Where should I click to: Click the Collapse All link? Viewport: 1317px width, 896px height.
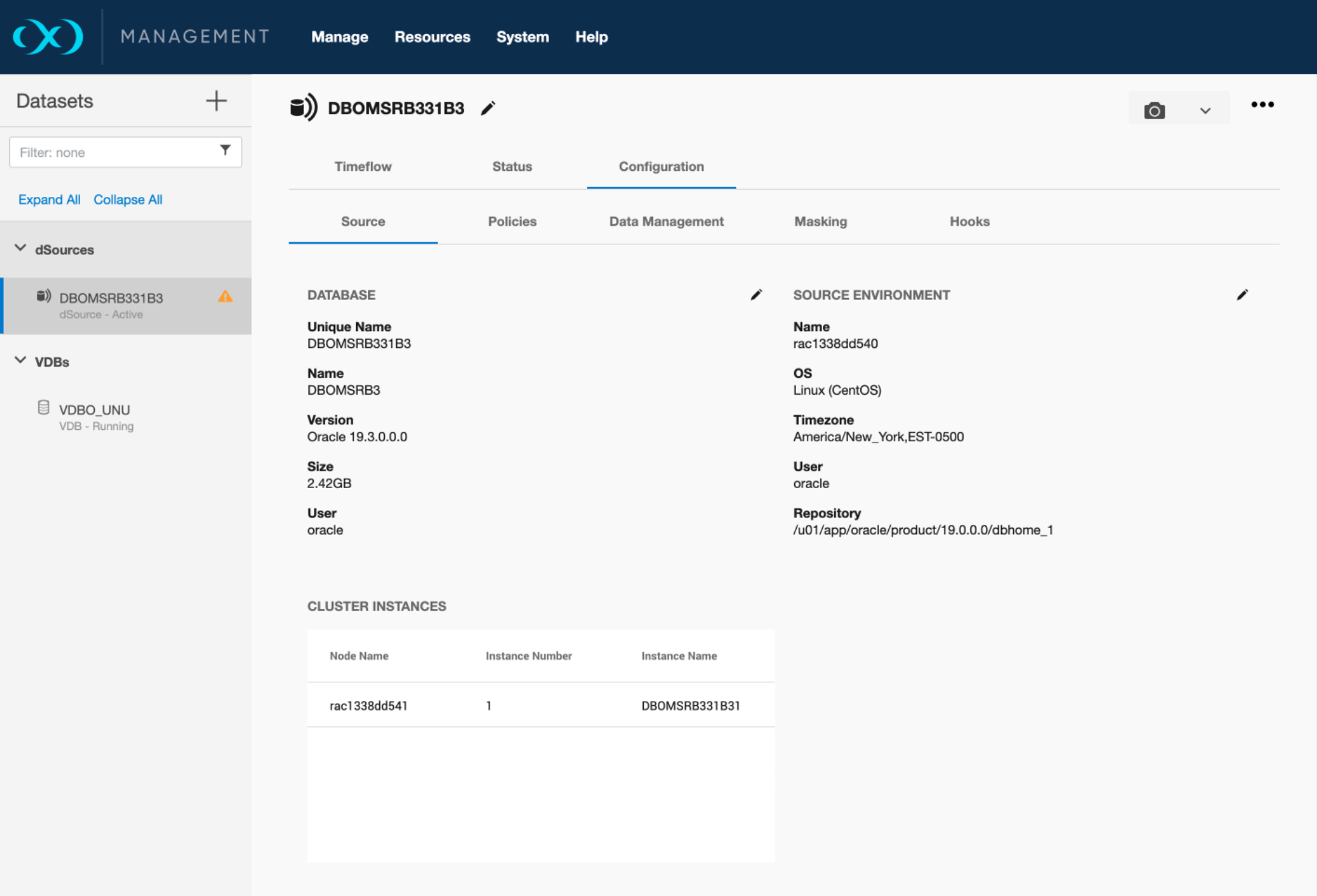128,200
